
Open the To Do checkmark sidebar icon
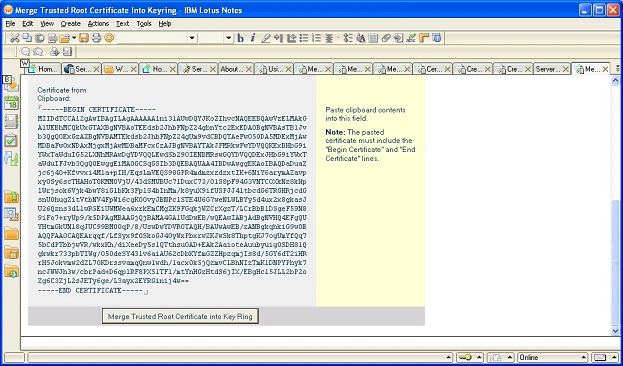click(11, 140)
